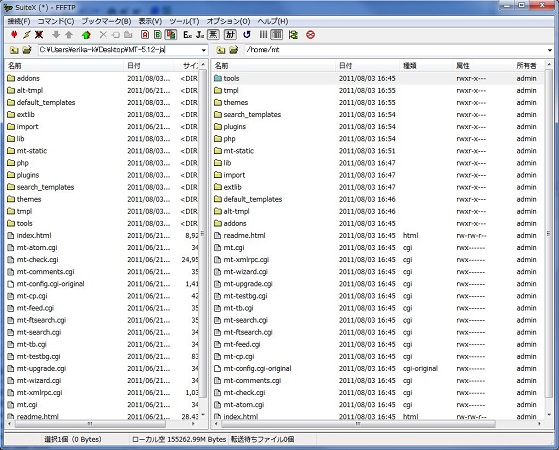Enable automatic transfer mode toggle
Screen dimensions: 559x450
tap(171, 35)
